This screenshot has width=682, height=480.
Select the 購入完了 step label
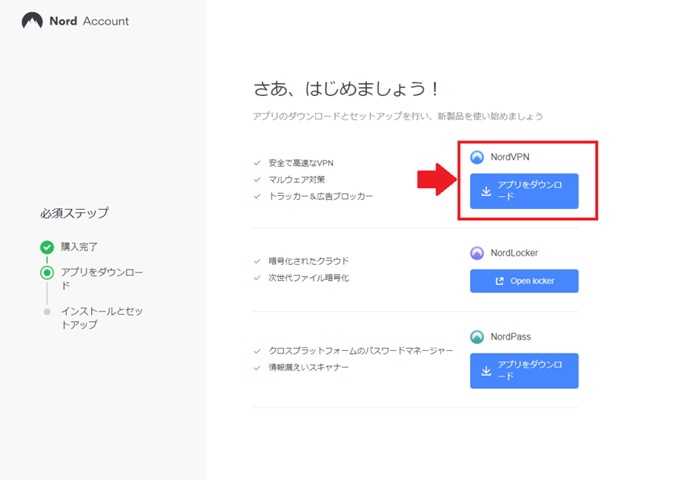pyautogui.click(x=79, y=247)
